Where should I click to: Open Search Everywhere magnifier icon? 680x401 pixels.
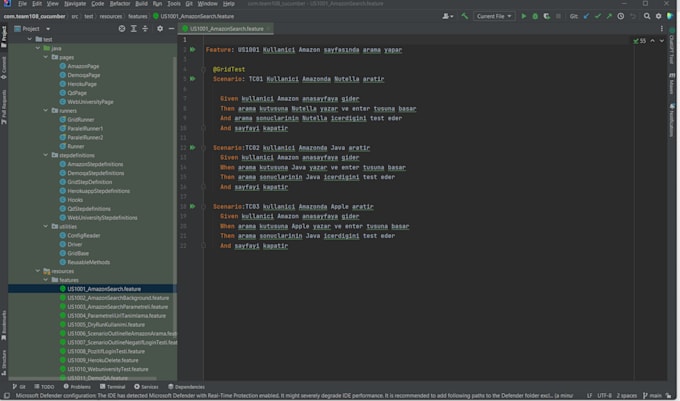(x=646, y=16)
